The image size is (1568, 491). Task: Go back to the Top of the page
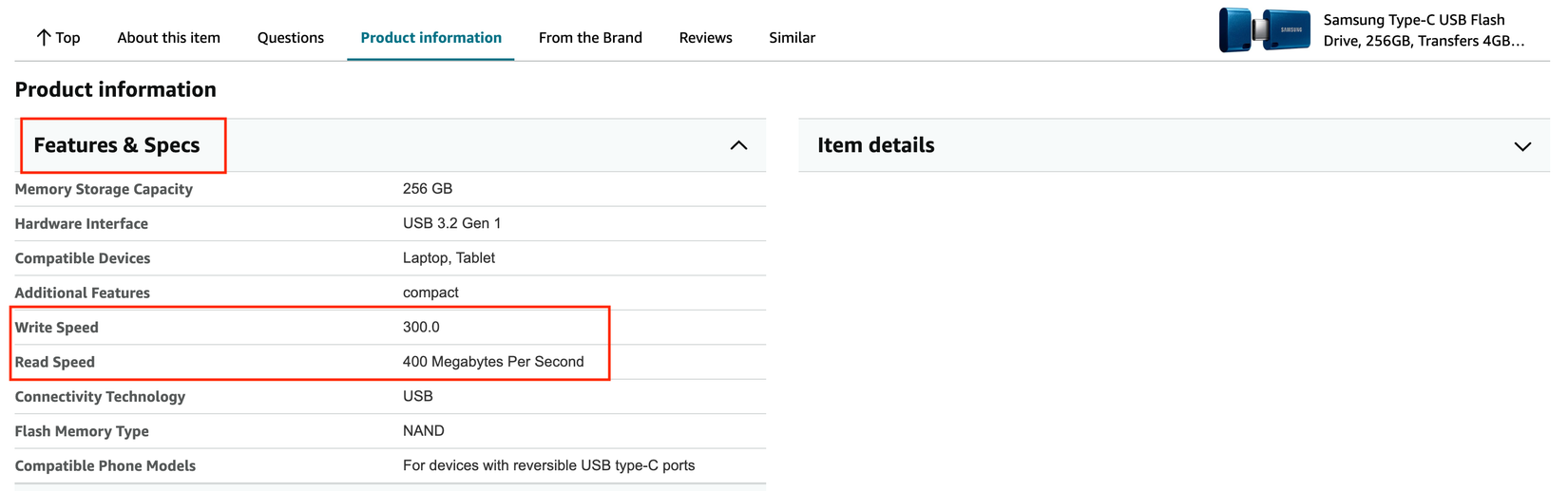coord(58,38)
